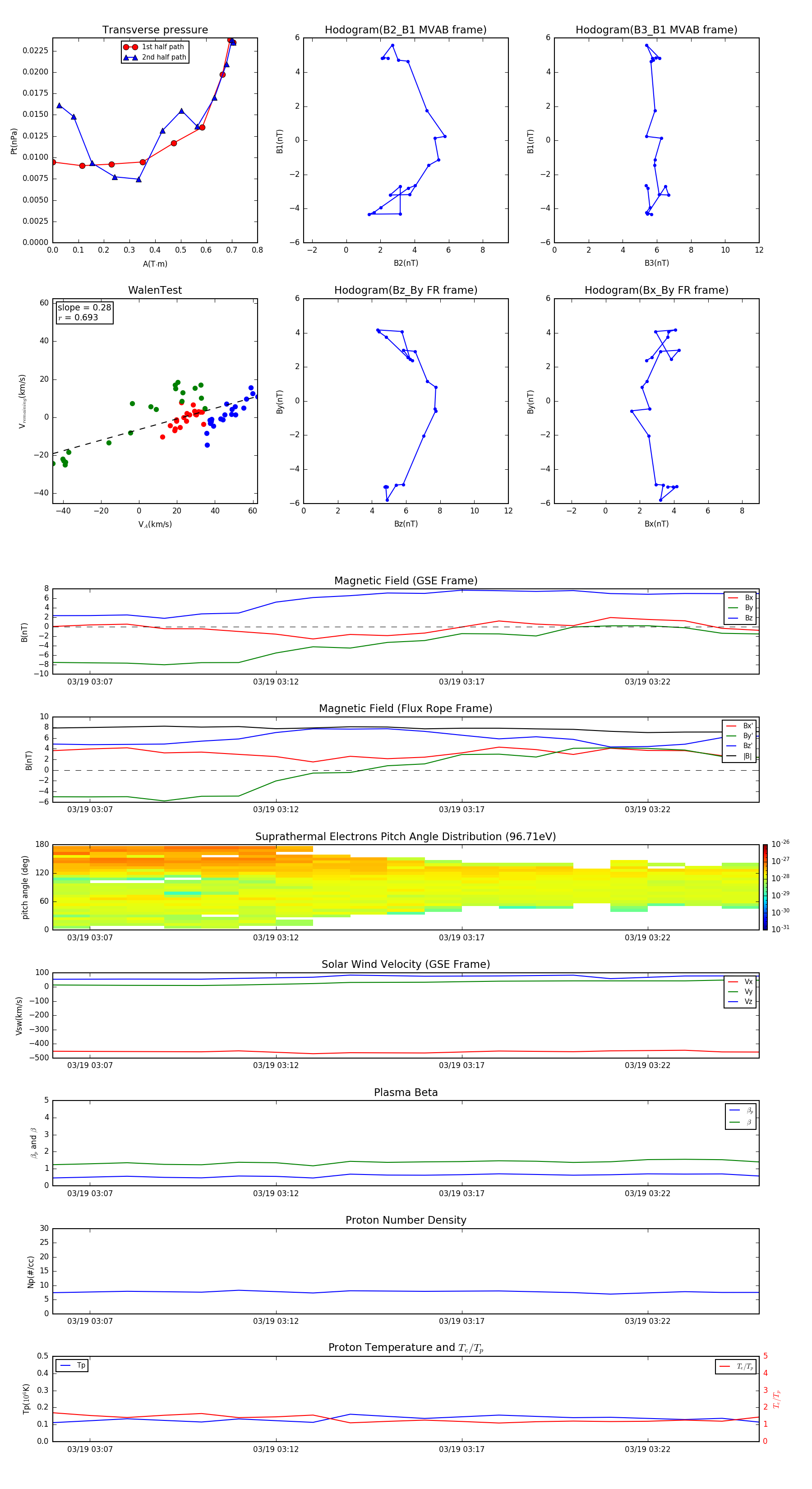Click '03/19 03:22' tick under temperature panel
This screenshot has width=812, height=1489.
click(x=647, y=1449)
